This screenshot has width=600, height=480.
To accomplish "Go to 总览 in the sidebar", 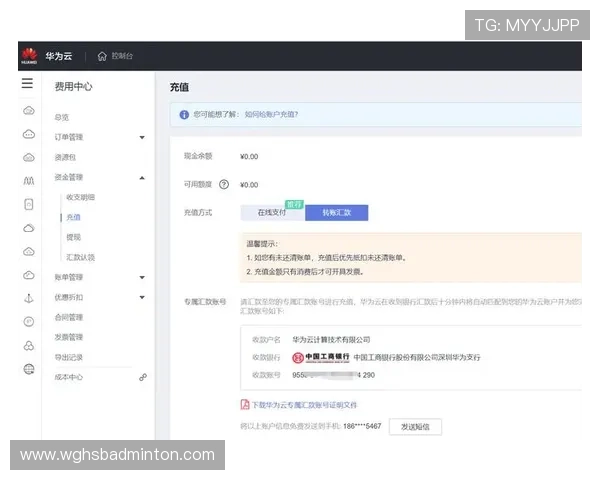I will point(62,117).
